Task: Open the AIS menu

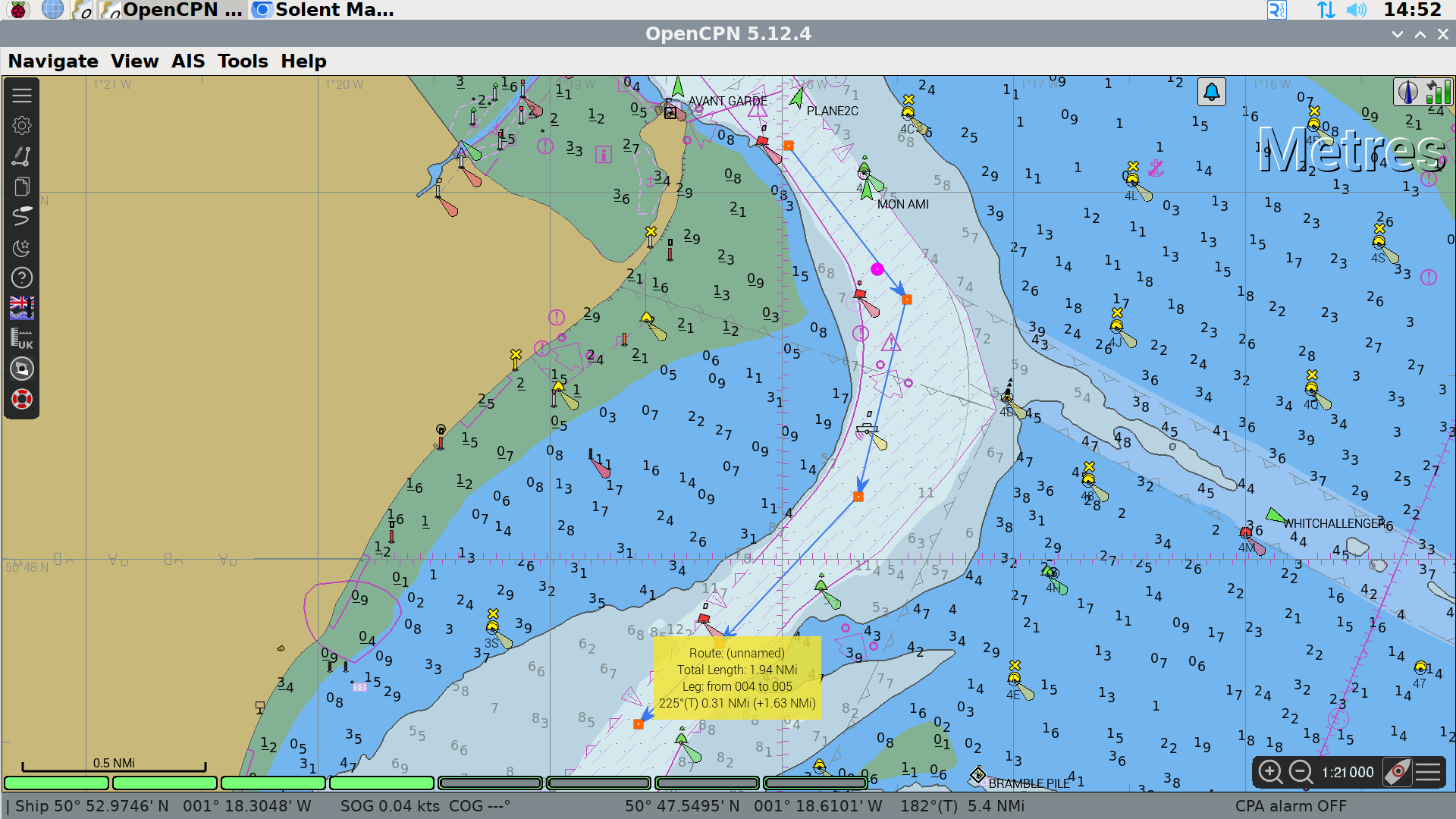Action: coord(188,61)
